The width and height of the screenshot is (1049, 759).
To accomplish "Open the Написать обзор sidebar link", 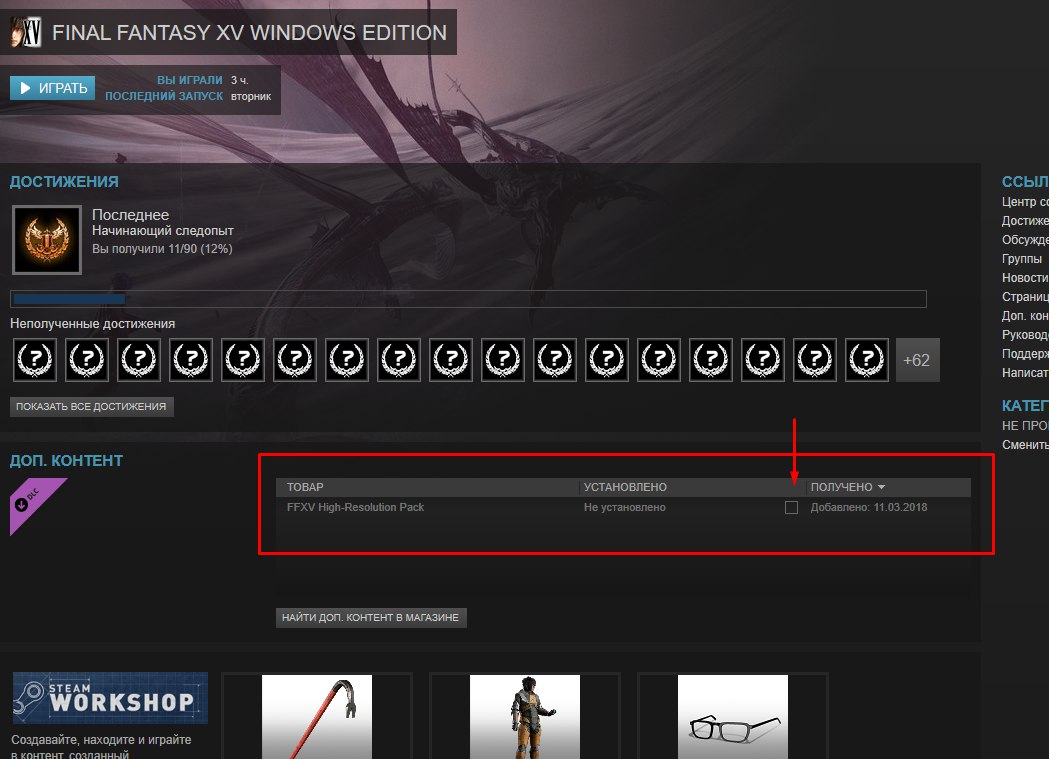I will tap(1025, 372).
